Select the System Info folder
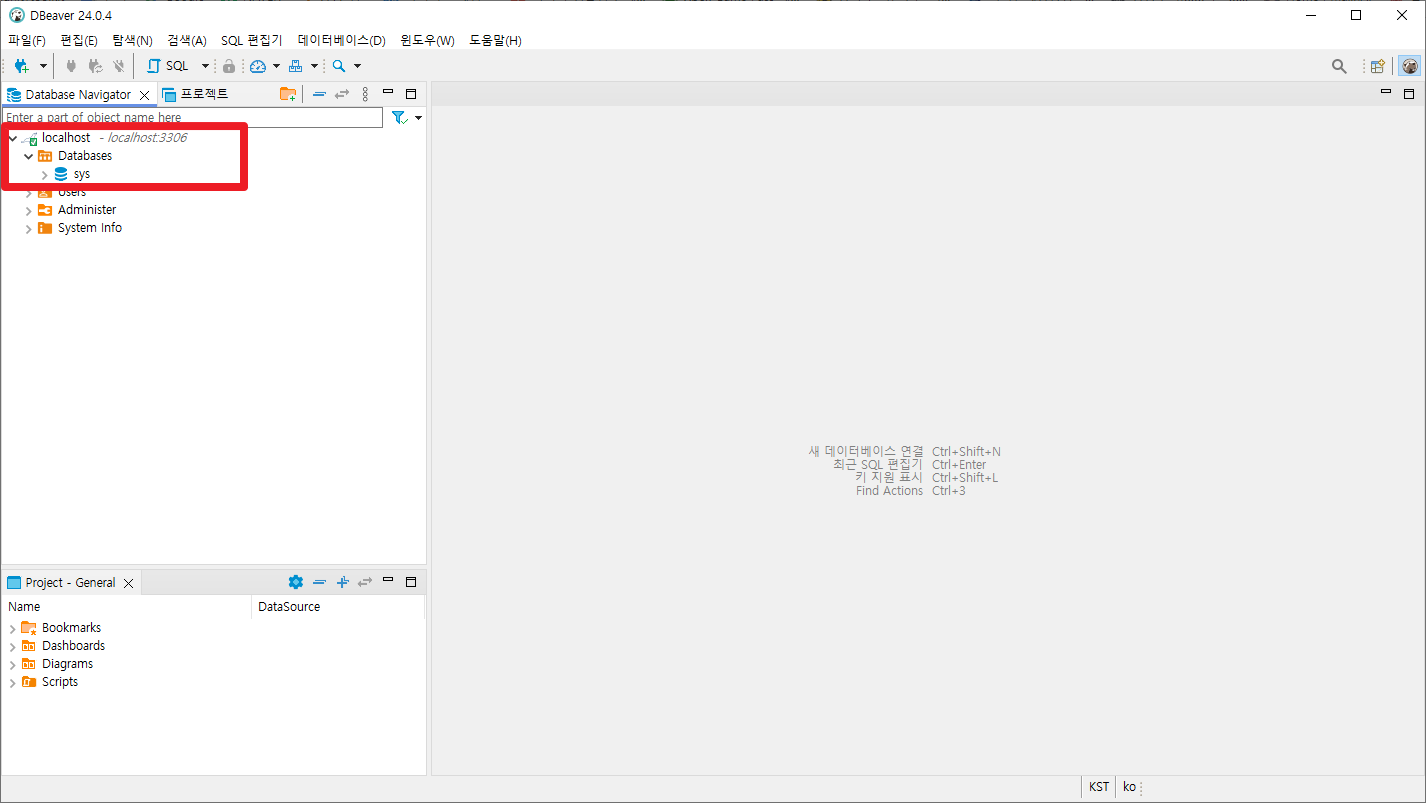Viewport: 1426px width, 803px height. (90, 228)
